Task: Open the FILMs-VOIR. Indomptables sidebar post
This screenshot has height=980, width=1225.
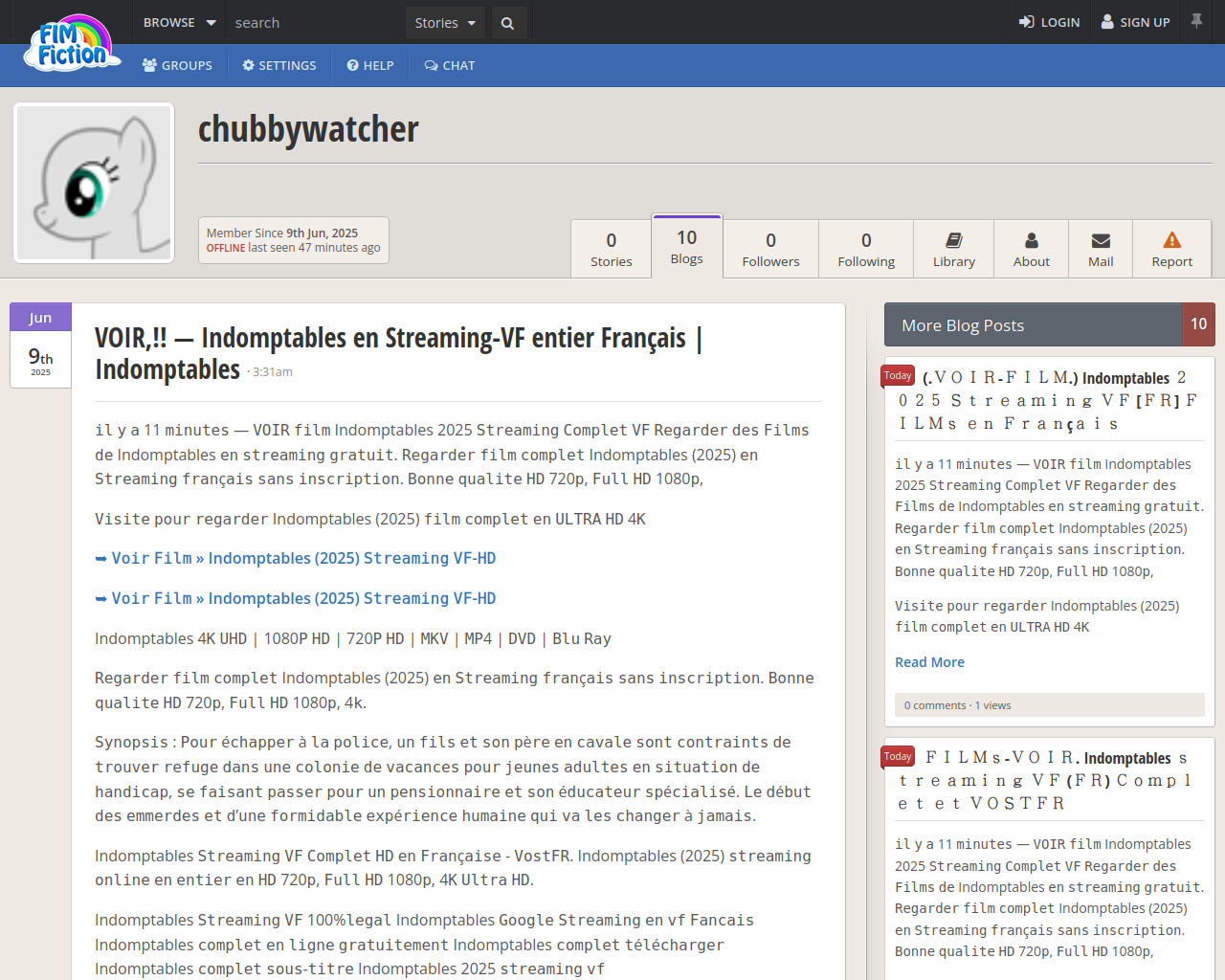Action: (1049, 781)
